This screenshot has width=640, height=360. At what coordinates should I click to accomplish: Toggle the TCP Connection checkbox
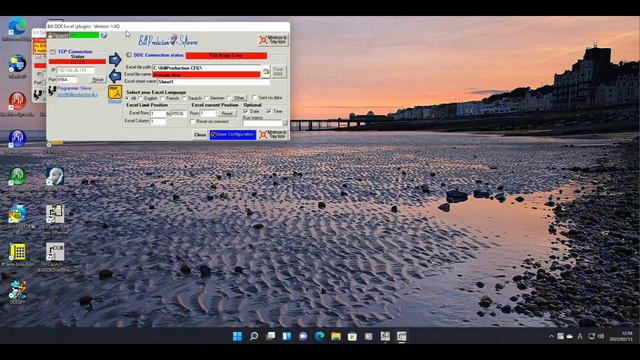[x=53, y=52]
